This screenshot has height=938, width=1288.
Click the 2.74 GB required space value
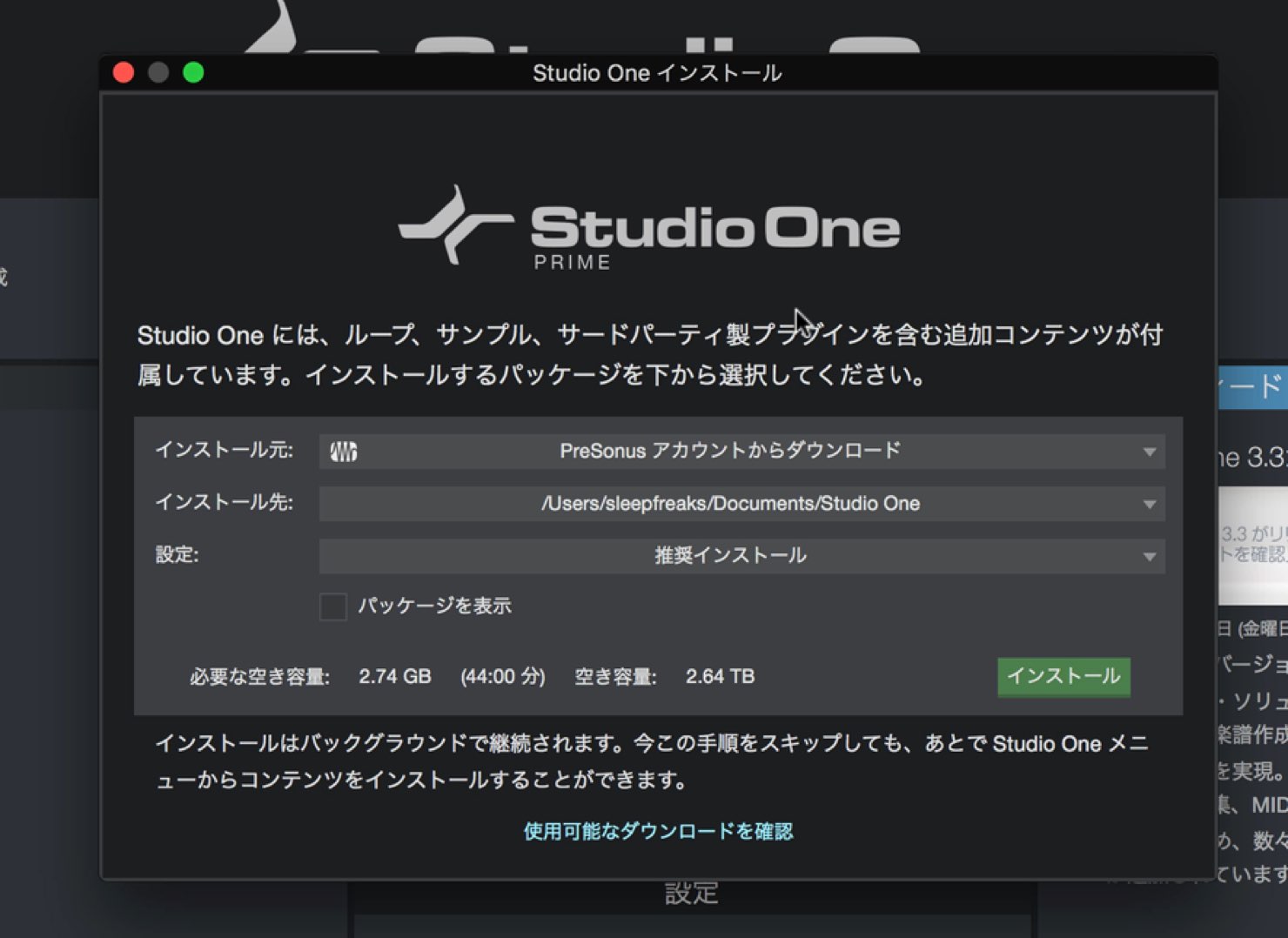[395, 677]
